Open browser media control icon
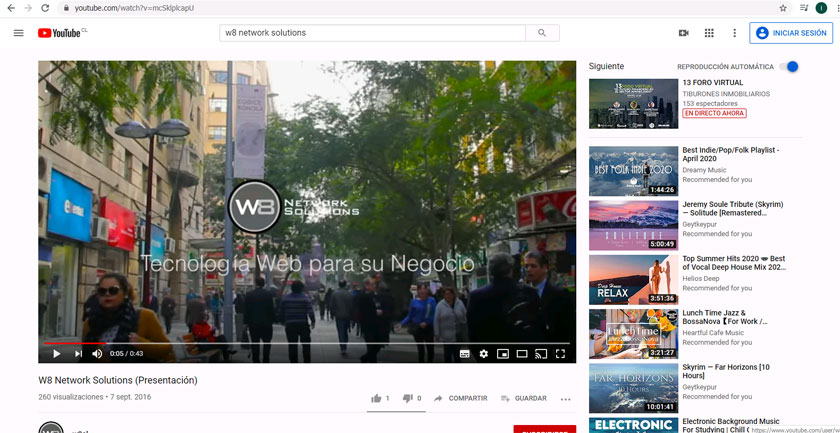Screen dimensions: 840x433 [804, 8]
